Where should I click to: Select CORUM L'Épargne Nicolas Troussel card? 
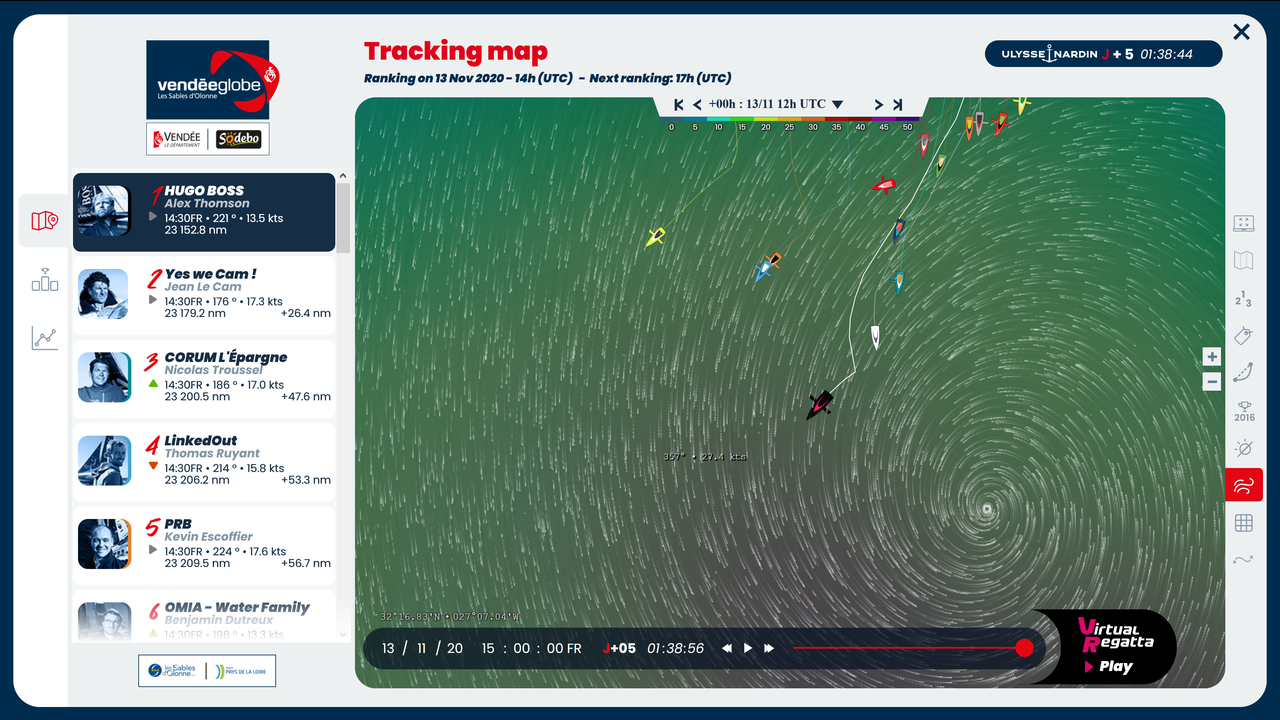pyautogui.click(x=204, y=379)
